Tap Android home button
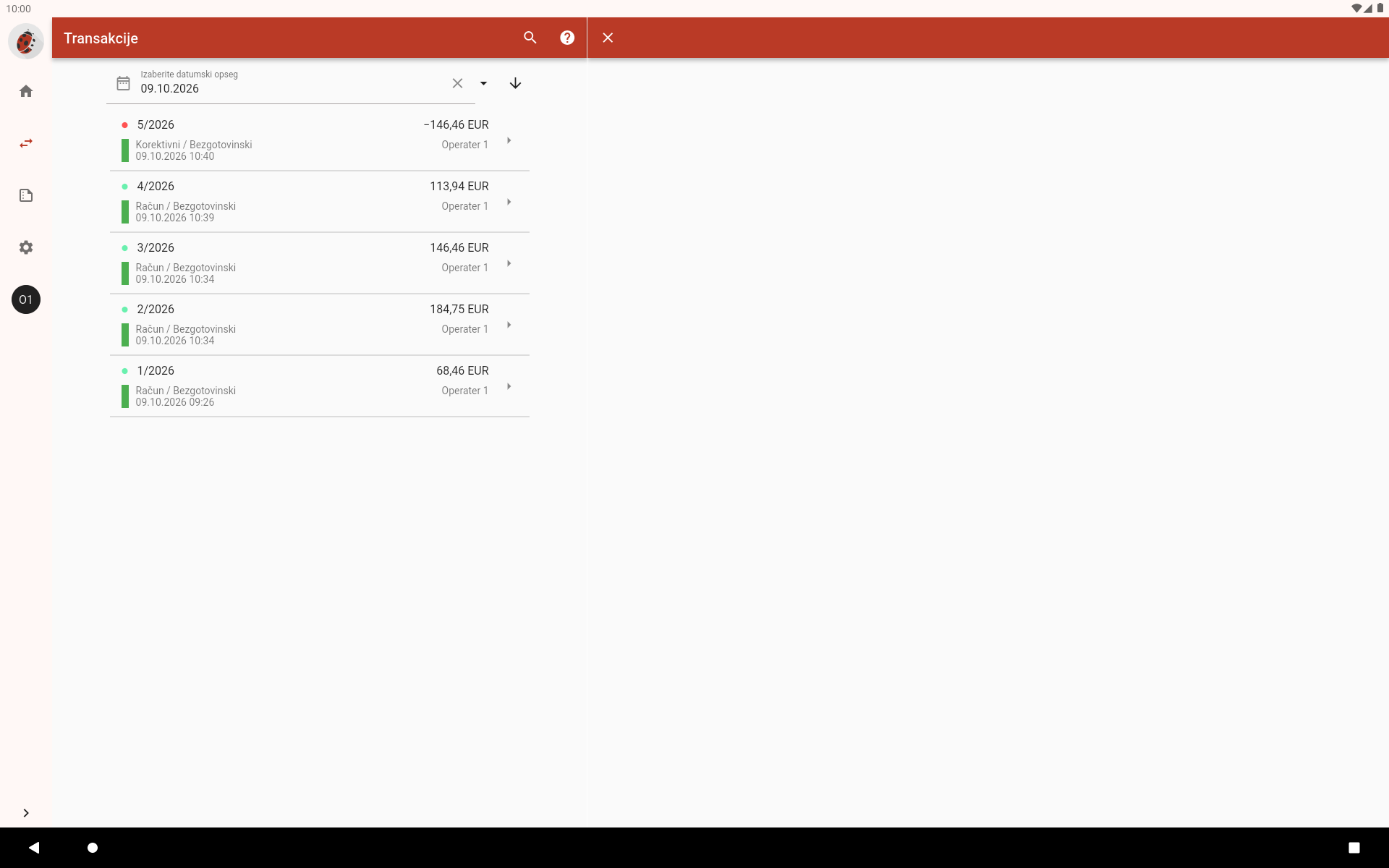 (x=93, y=847)
